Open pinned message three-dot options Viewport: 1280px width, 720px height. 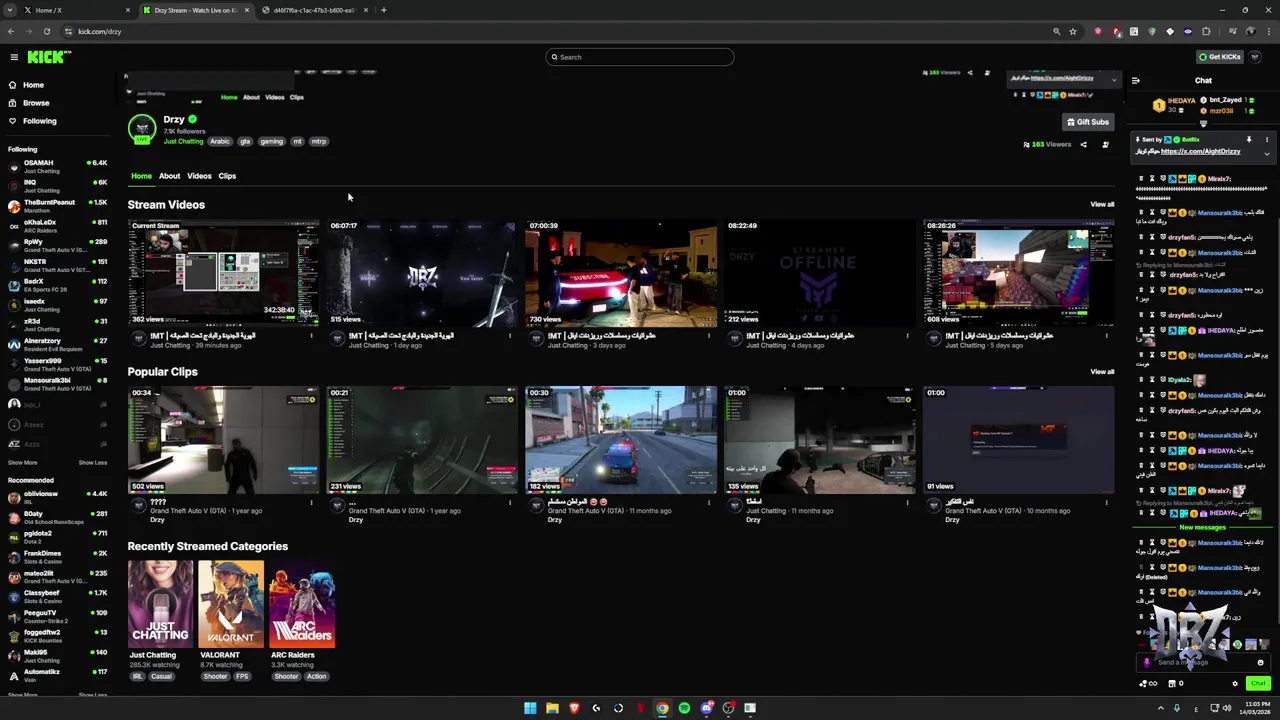1267,140
